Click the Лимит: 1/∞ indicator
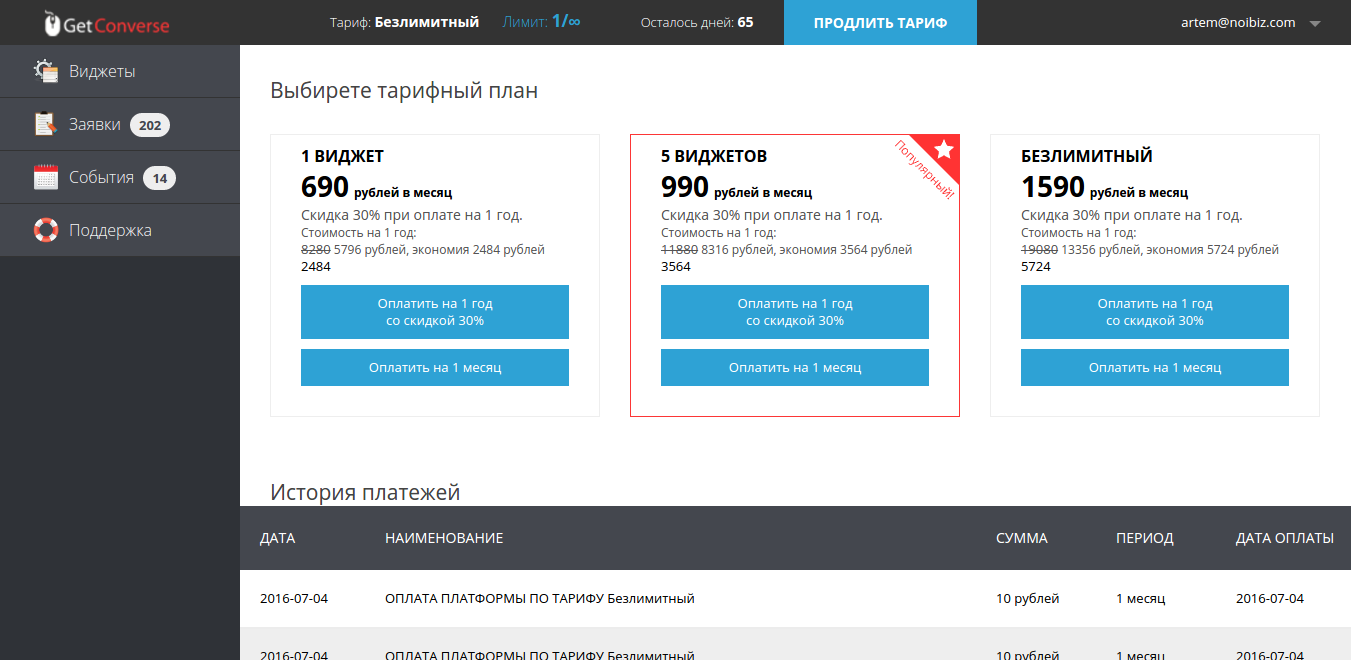Viewport: 1351px width, 660px height. (541, 22)
